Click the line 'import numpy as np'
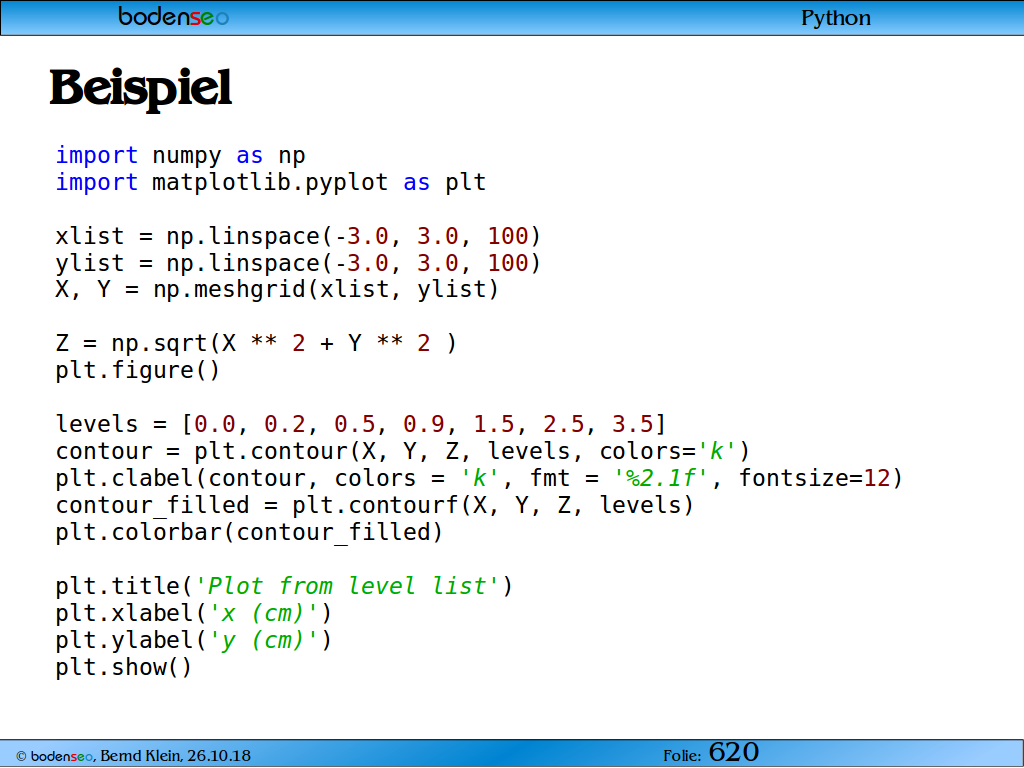This screenshot has width=1024, height=768. pyautogui.click(x=180, y=156)
